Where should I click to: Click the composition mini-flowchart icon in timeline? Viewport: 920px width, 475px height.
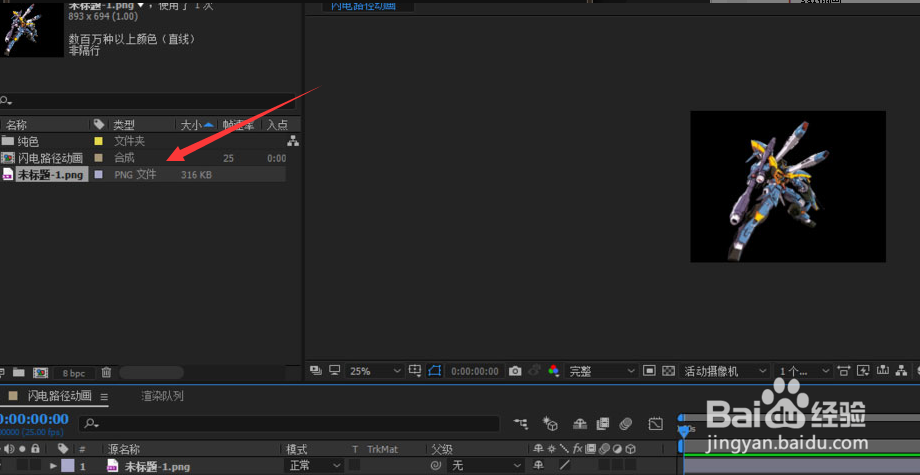click(520, 423)
